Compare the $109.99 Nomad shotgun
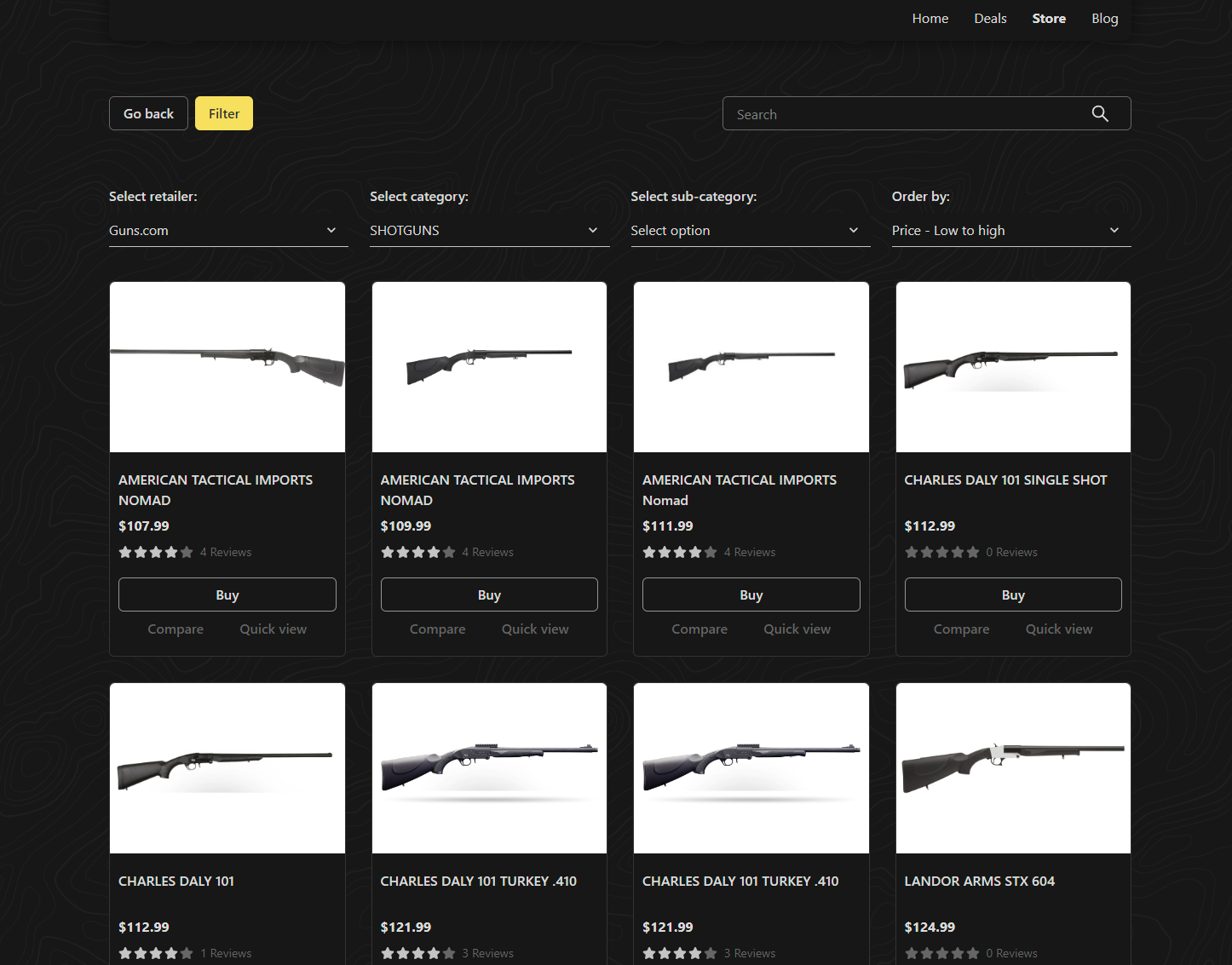 [x=438, y=629]
